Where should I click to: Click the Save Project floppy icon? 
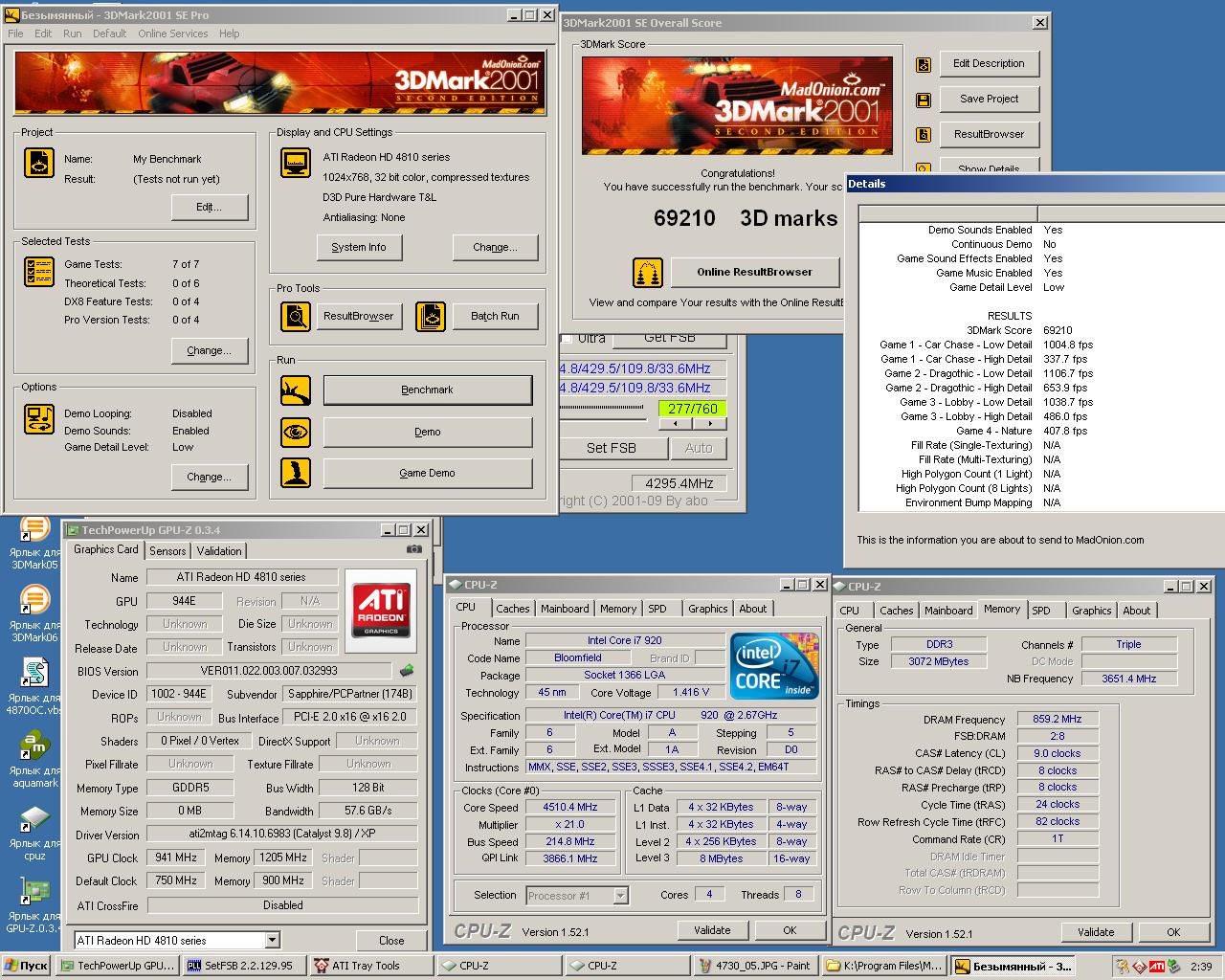point(924,100)
